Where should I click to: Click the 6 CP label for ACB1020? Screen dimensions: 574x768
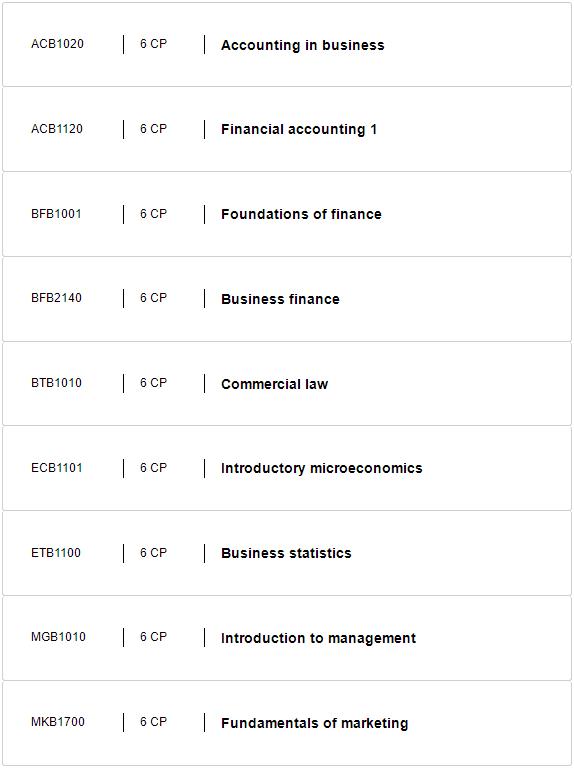(153, 44)
